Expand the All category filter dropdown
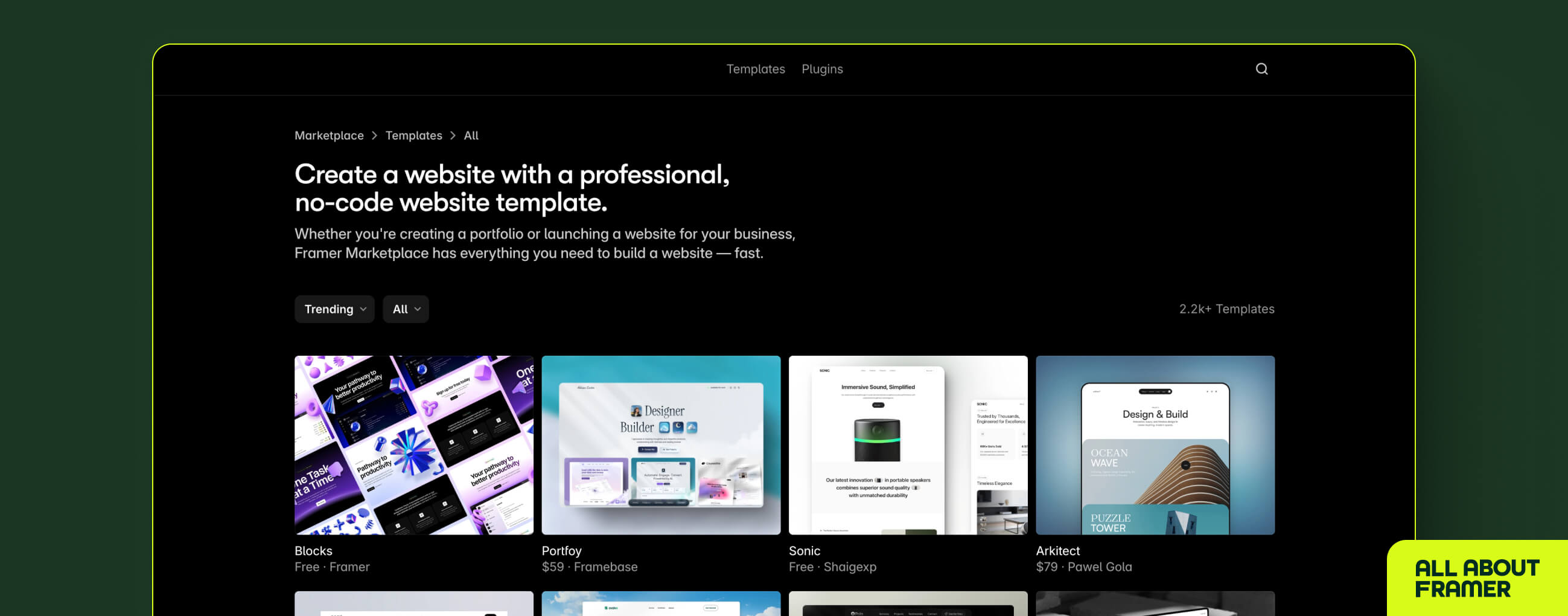 click(406, 309)
